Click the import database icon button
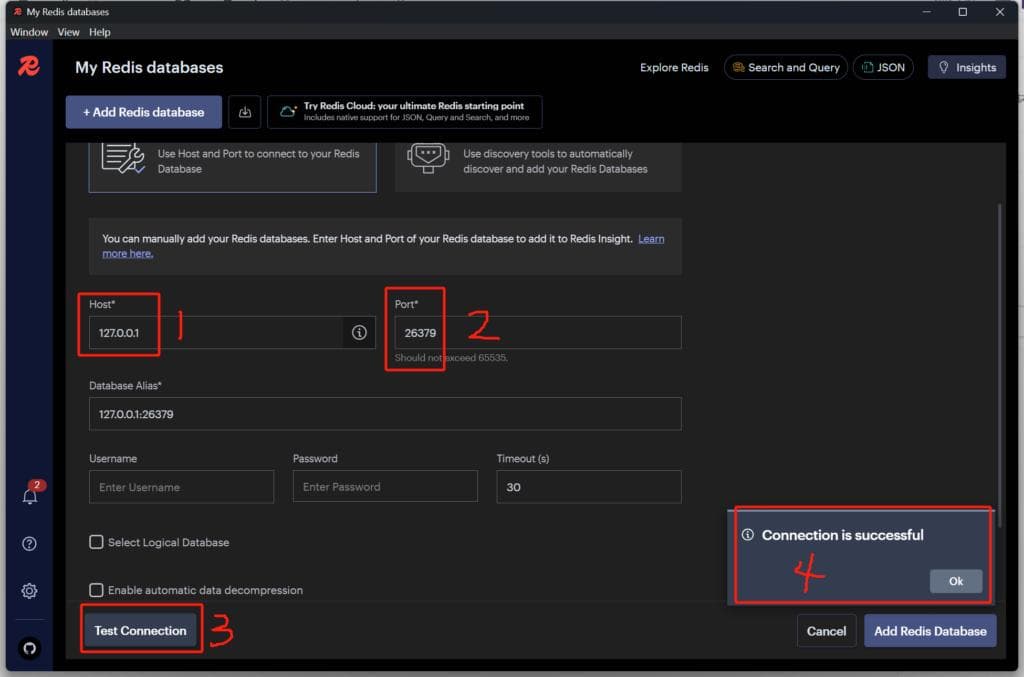This screenshot has height=677, width=1024. (245, 112)
